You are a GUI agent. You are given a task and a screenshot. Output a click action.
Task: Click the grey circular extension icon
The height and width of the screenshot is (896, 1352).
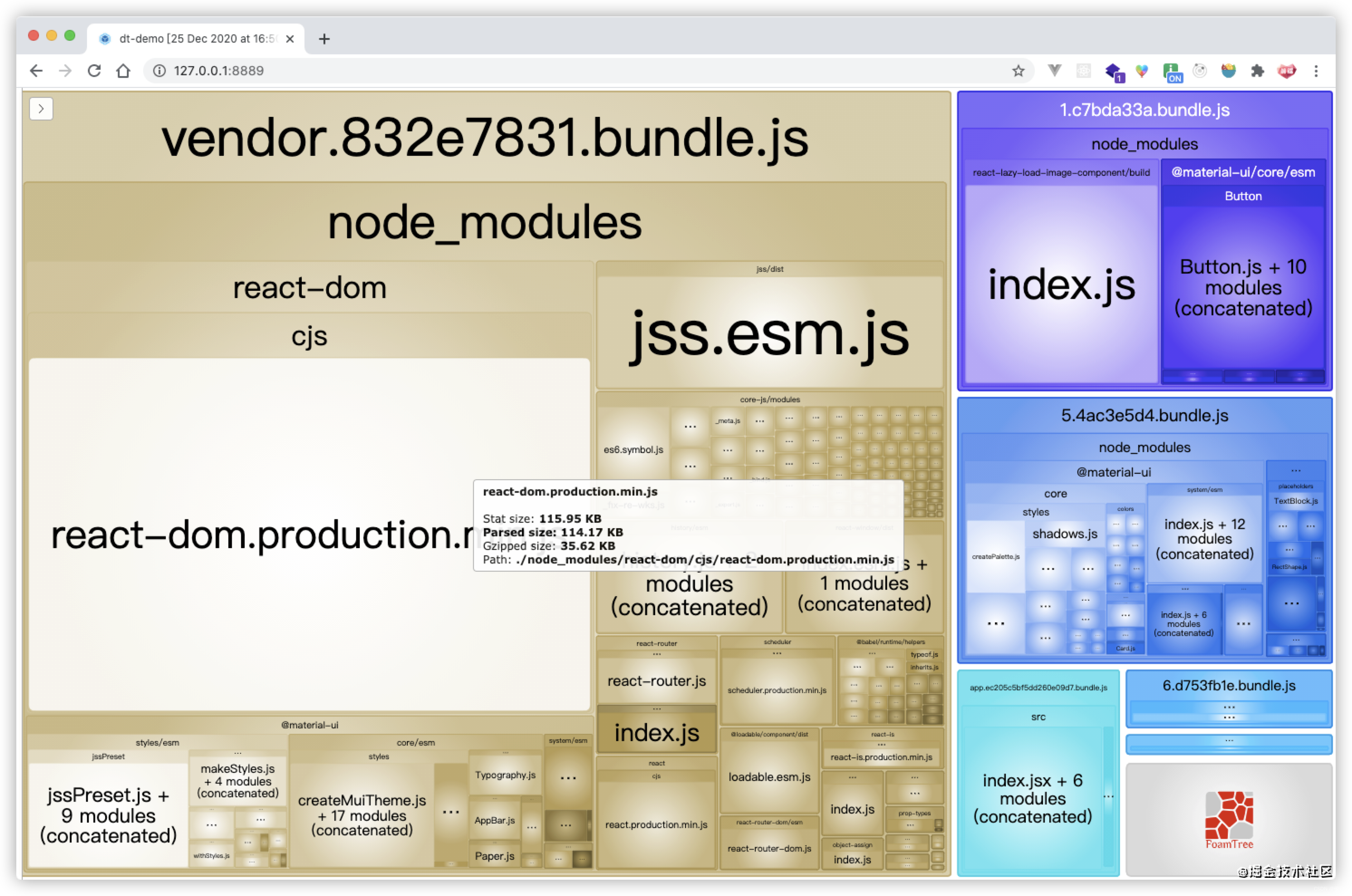pos(1199,71)
